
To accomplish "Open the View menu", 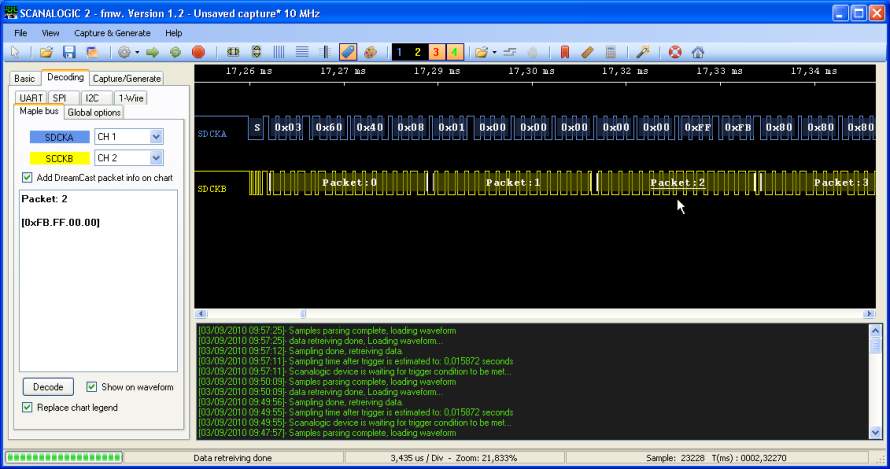I will [x=51, y=33].
